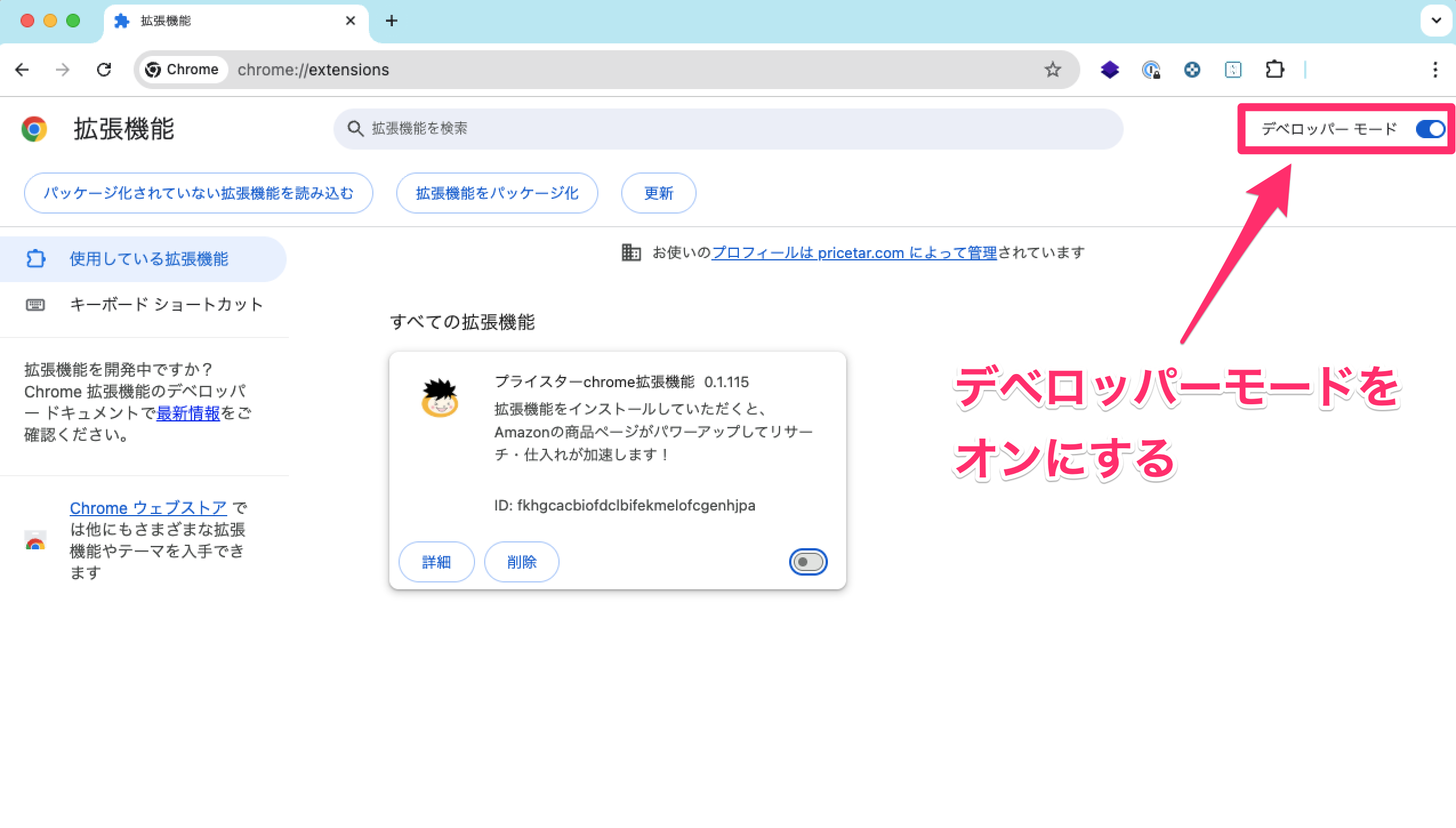Click パッケージ化されていない拡張機能を読み込む button

pyautogui.click(x=198, y=193)
